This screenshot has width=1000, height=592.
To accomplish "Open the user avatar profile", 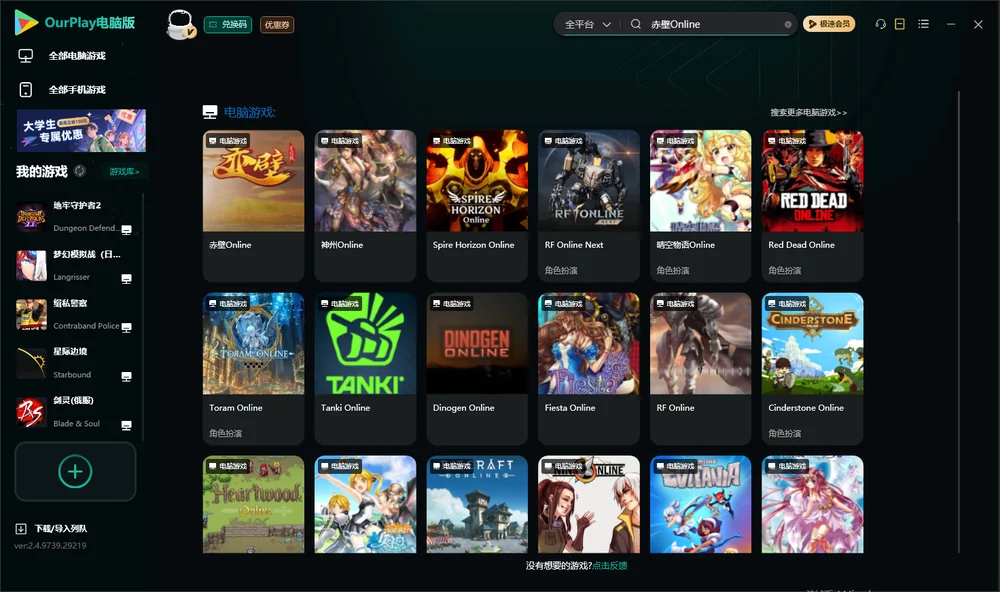I will (180, 24).
